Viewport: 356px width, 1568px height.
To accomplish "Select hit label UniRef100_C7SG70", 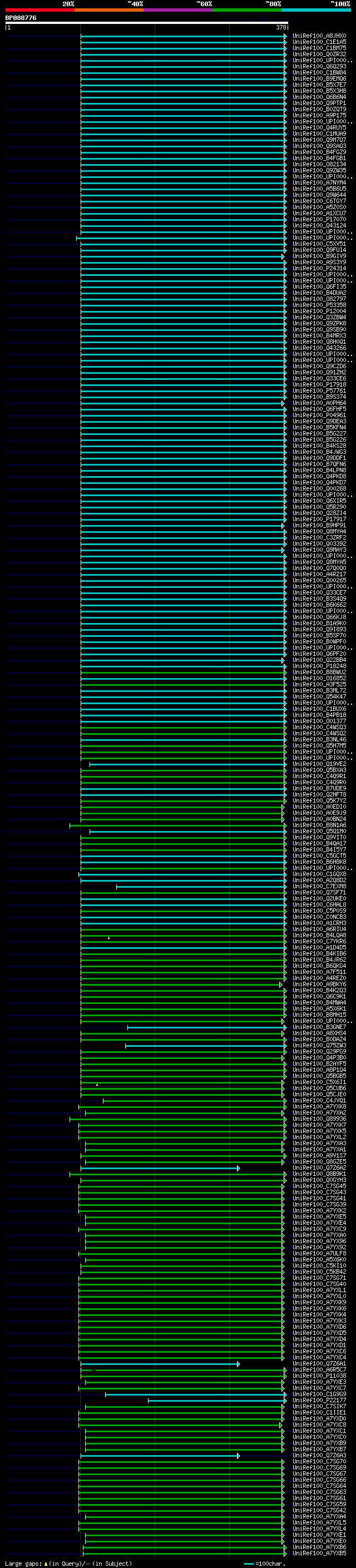I will coord(319,1461).
